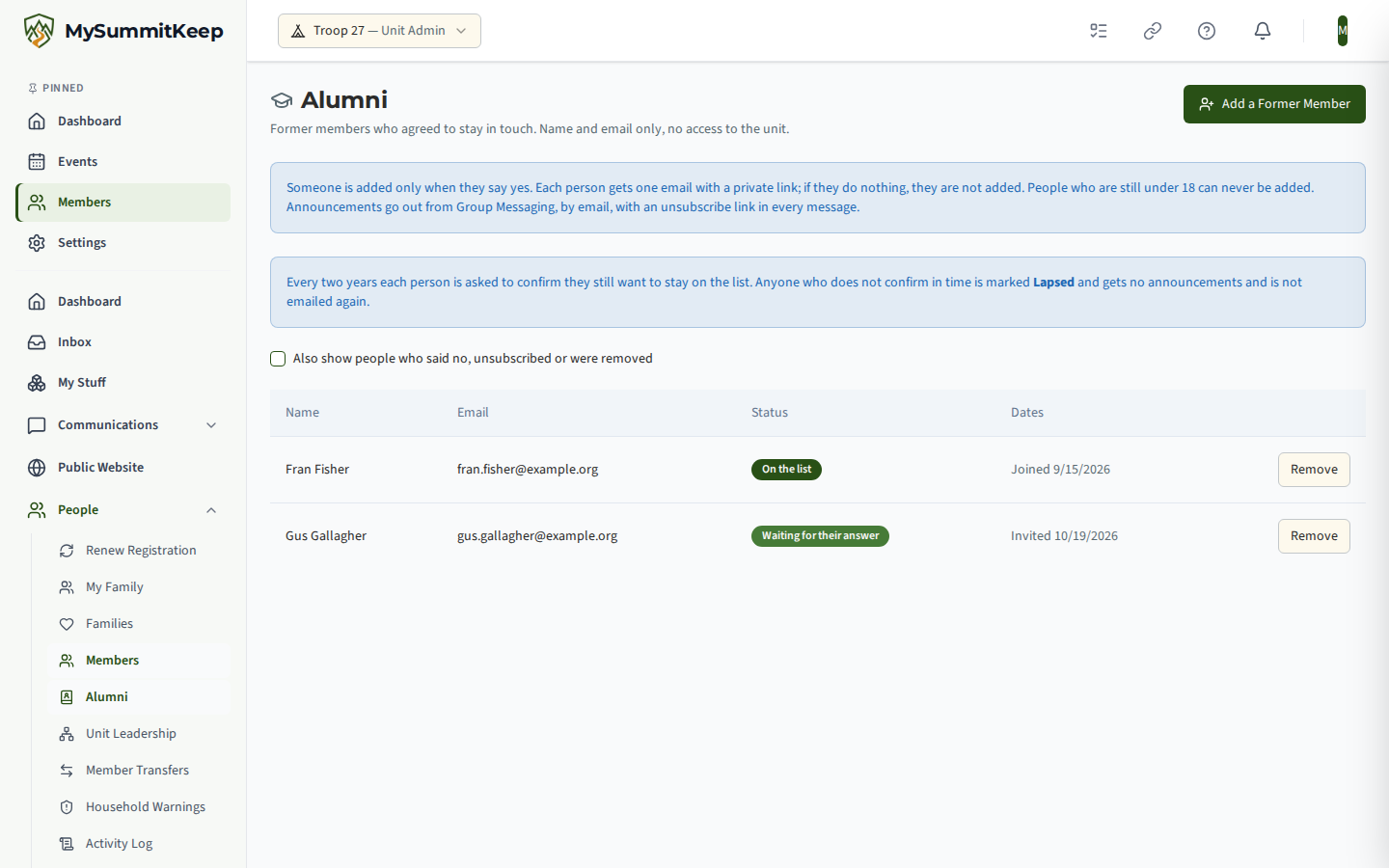Click 'Waiting for their answer' status badge

(820, 536)
